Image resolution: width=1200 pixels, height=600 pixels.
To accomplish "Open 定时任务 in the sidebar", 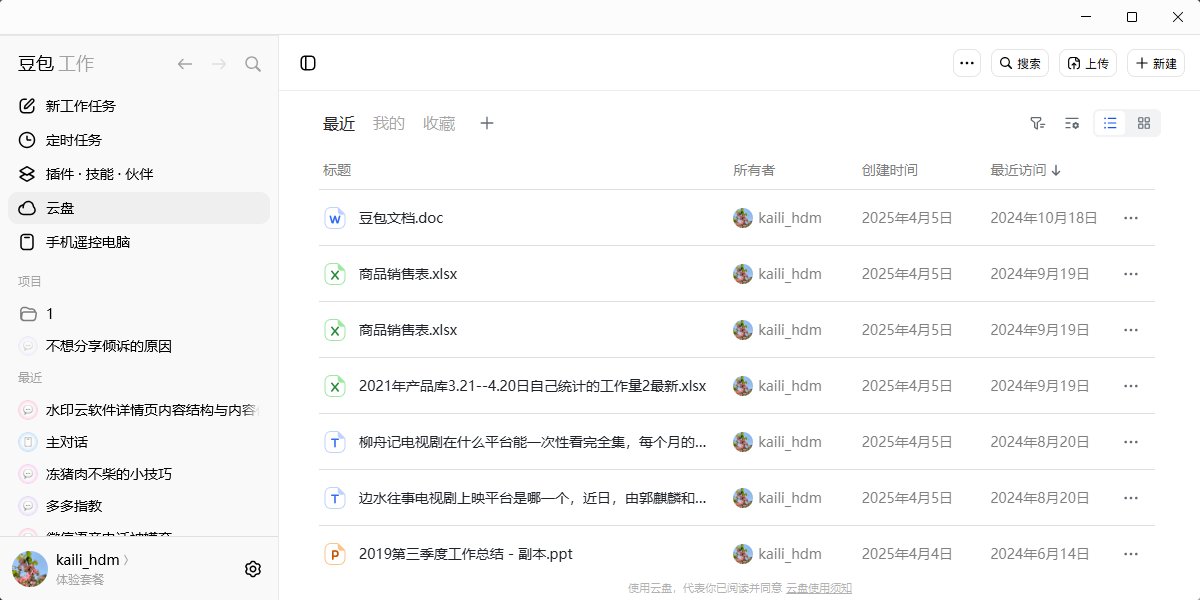I will point(139,140).
